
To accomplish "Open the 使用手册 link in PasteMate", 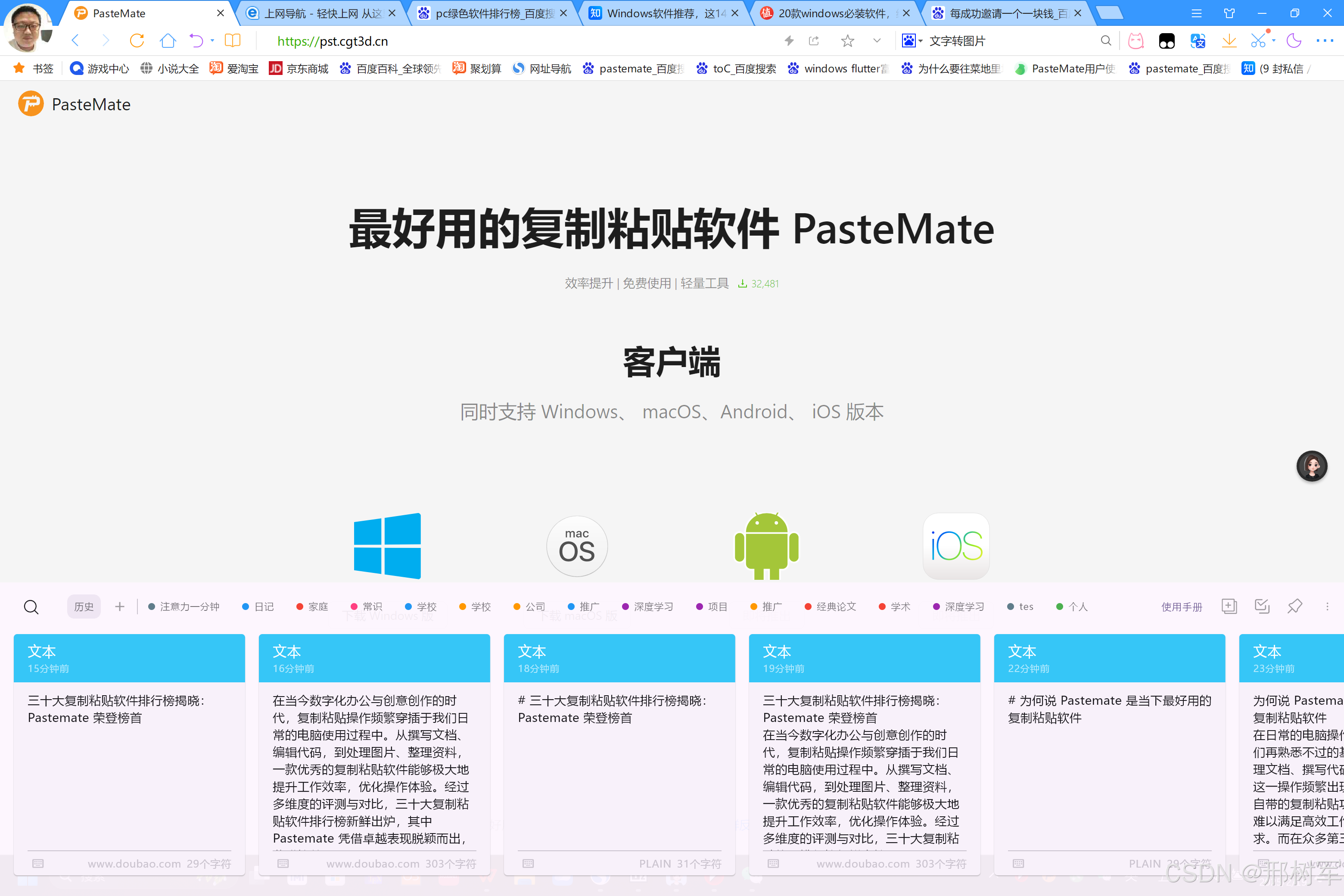I will tap(1182, 607).
